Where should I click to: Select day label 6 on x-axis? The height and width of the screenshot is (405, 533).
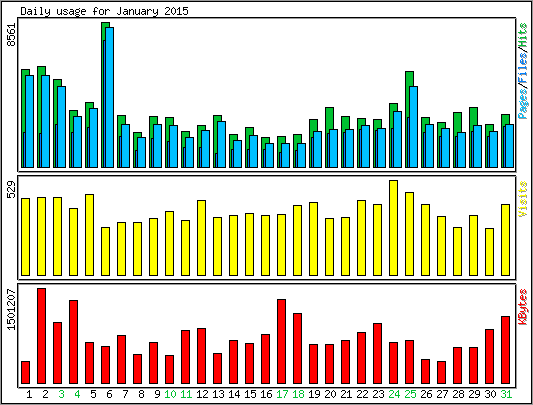pos(109,394)
